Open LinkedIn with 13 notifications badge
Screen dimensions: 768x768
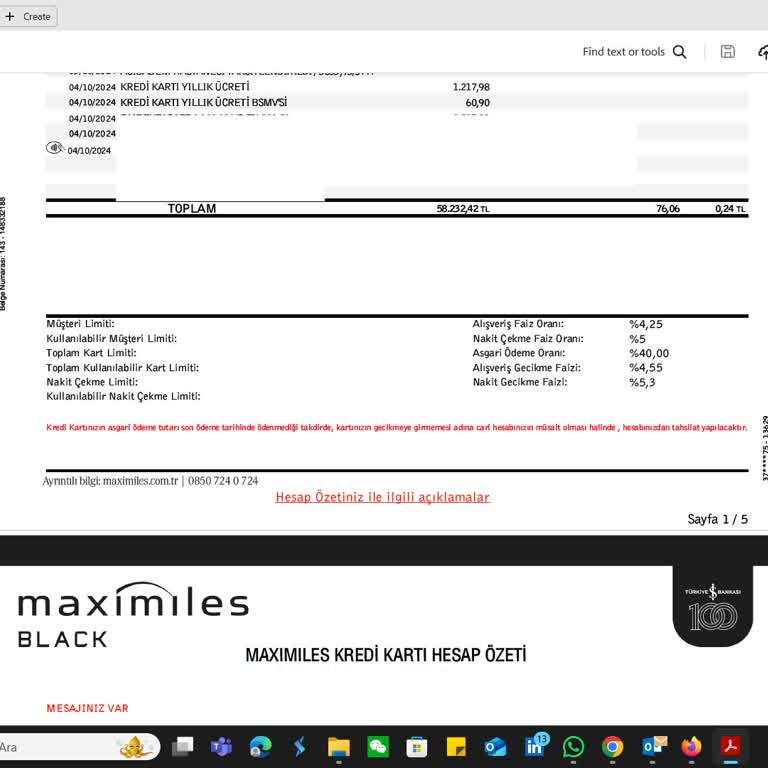[x=536, y=745]
